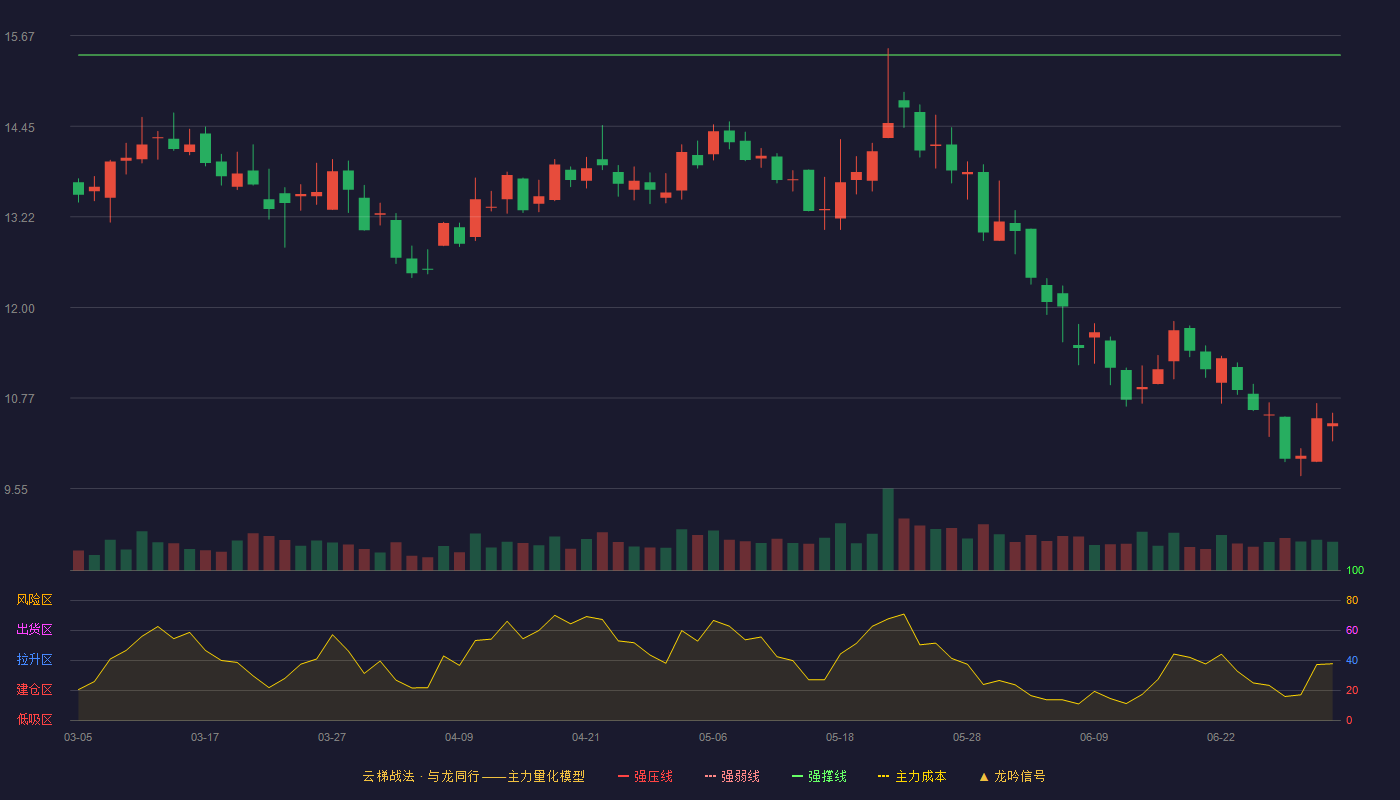This screenshot has width=1400, height=800.
Task: Click the 13.22 price axis label
Action: [x=19, y=218]
